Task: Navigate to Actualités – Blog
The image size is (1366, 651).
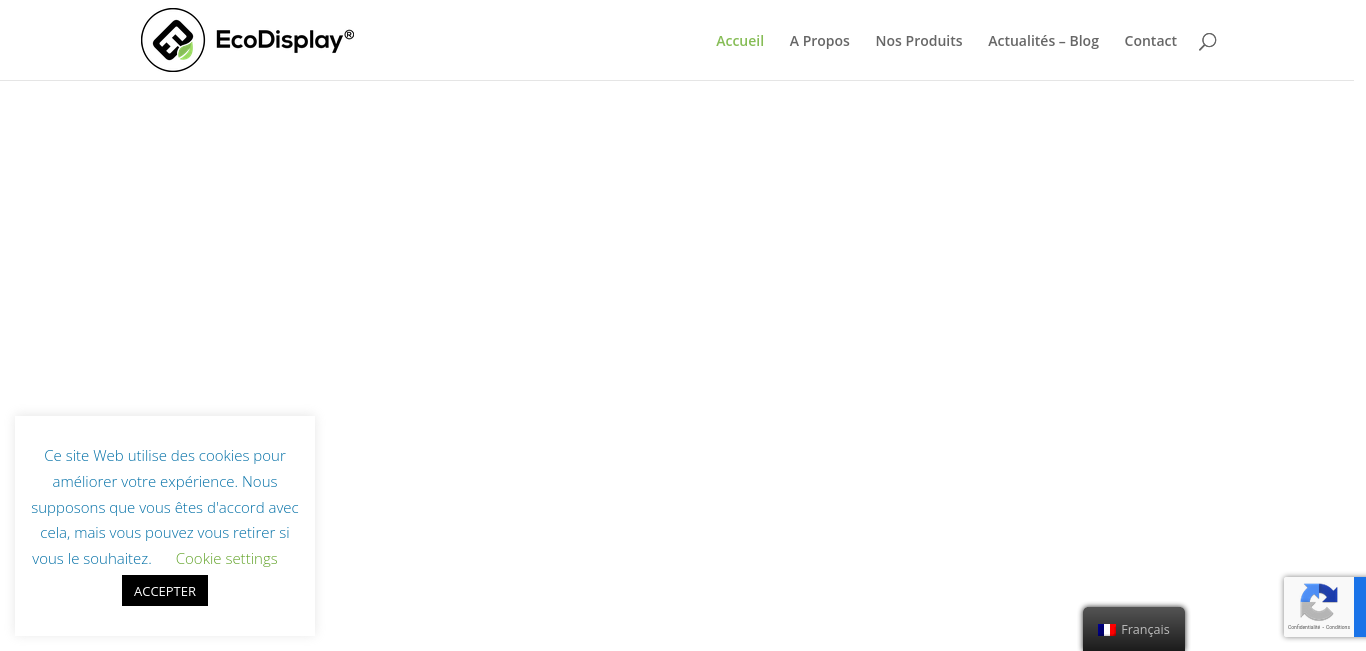Action: 1043,41
